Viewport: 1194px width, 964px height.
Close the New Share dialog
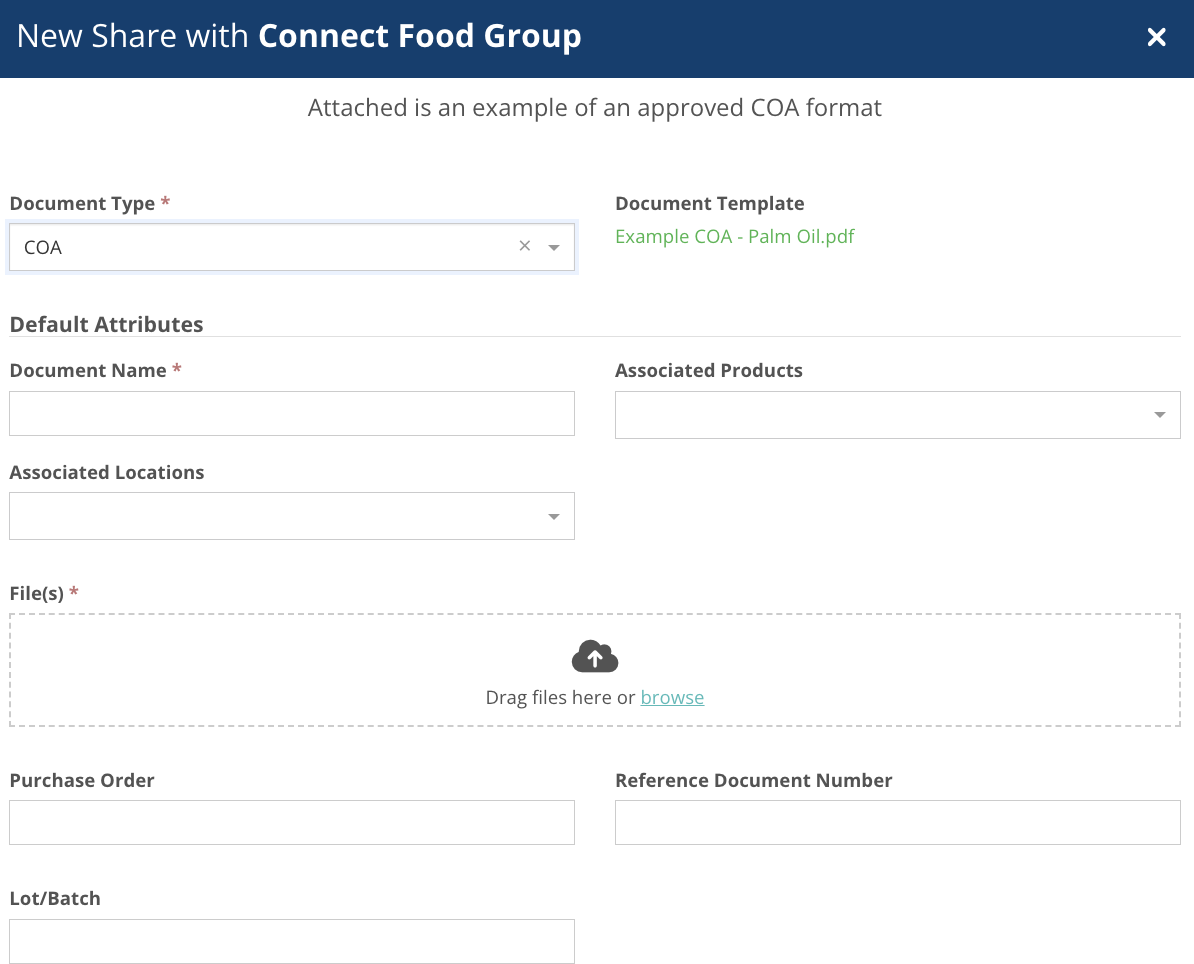1156,38
